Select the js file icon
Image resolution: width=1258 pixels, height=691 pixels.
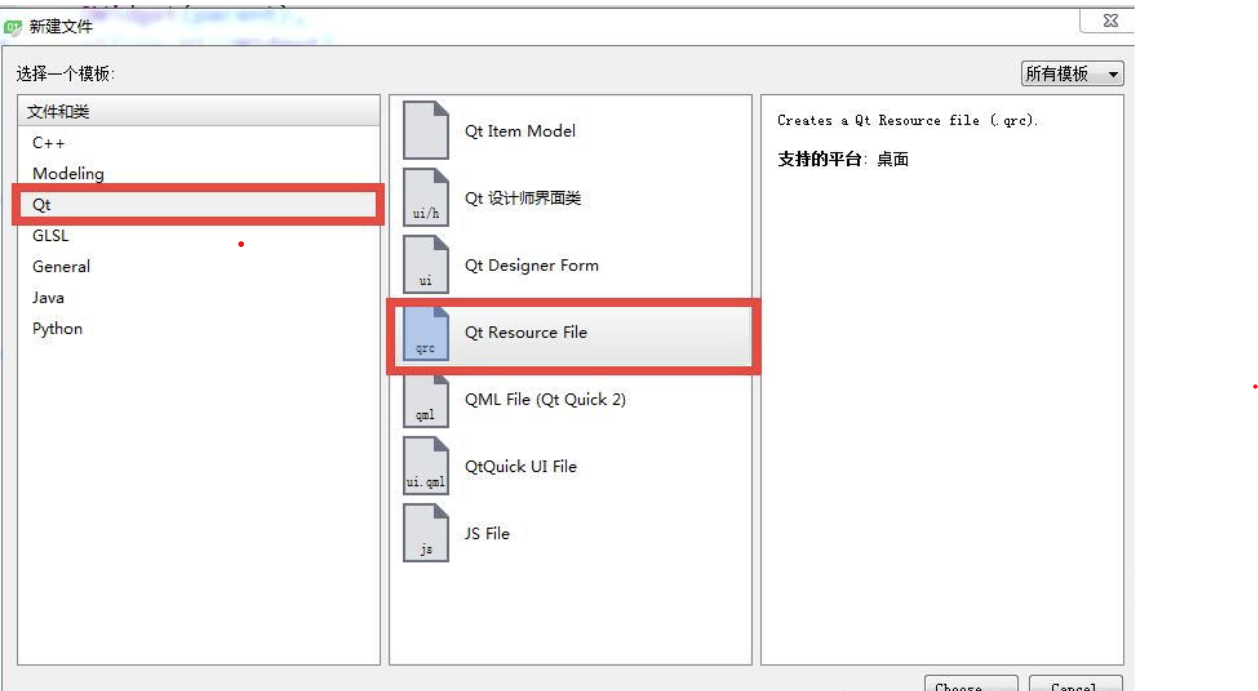pos(426,533)
